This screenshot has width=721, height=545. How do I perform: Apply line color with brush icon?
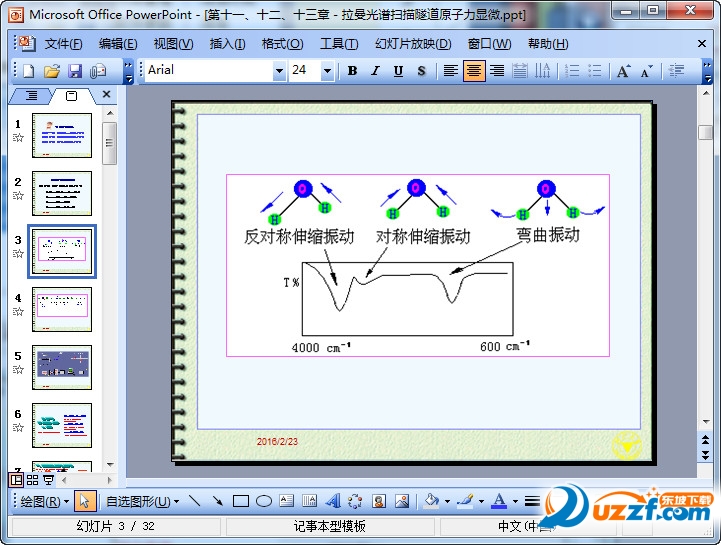(466, 501)
